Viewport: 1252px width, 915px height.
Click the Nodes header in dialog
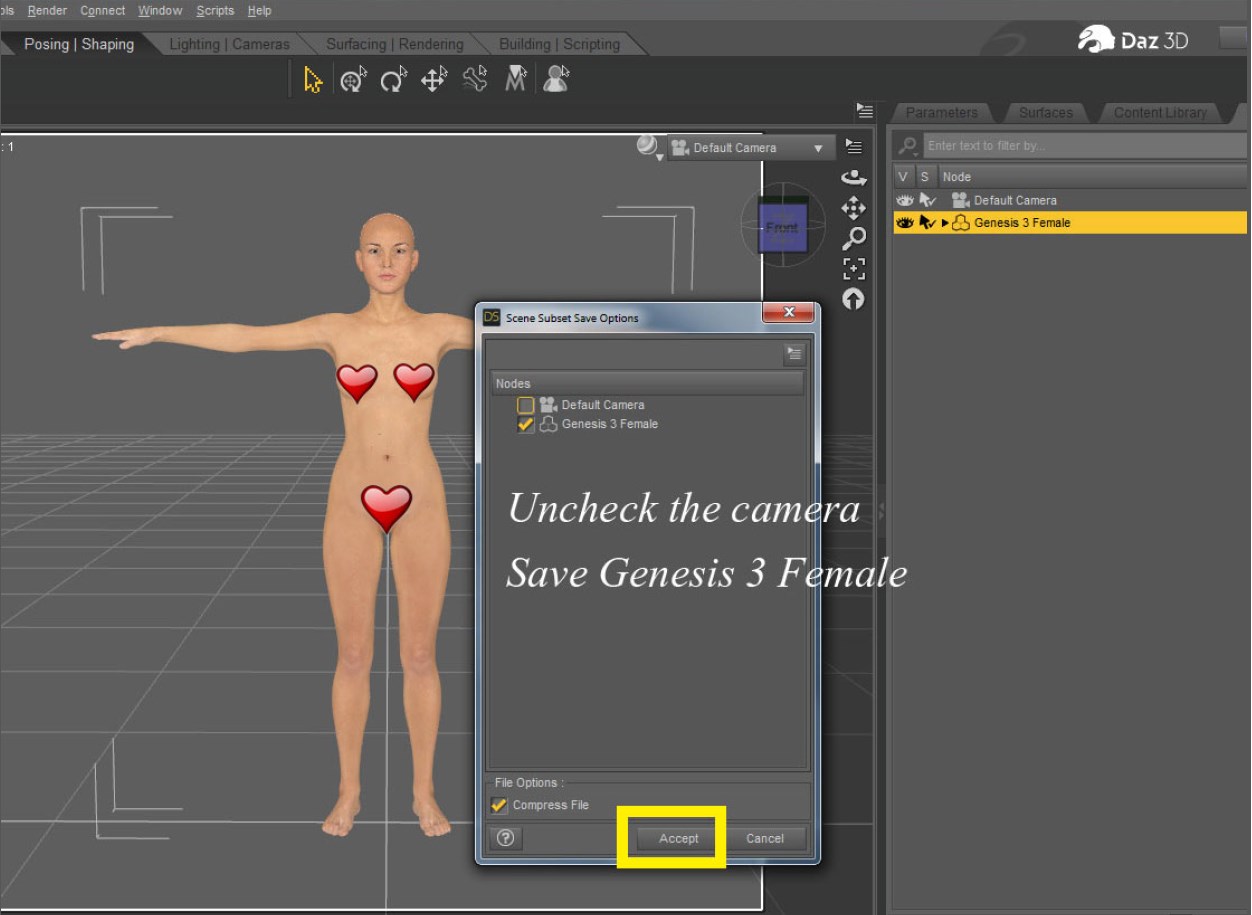point(647,383)
